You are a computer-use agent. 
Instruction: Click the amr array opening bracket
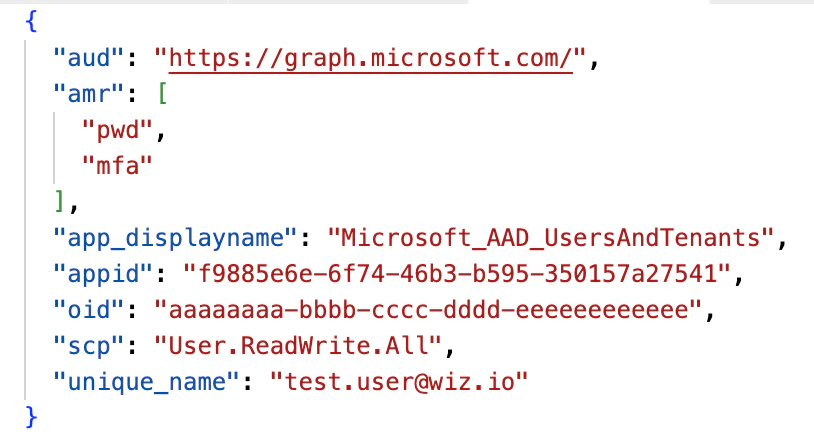pyautogui.click(x=162, y=95)
